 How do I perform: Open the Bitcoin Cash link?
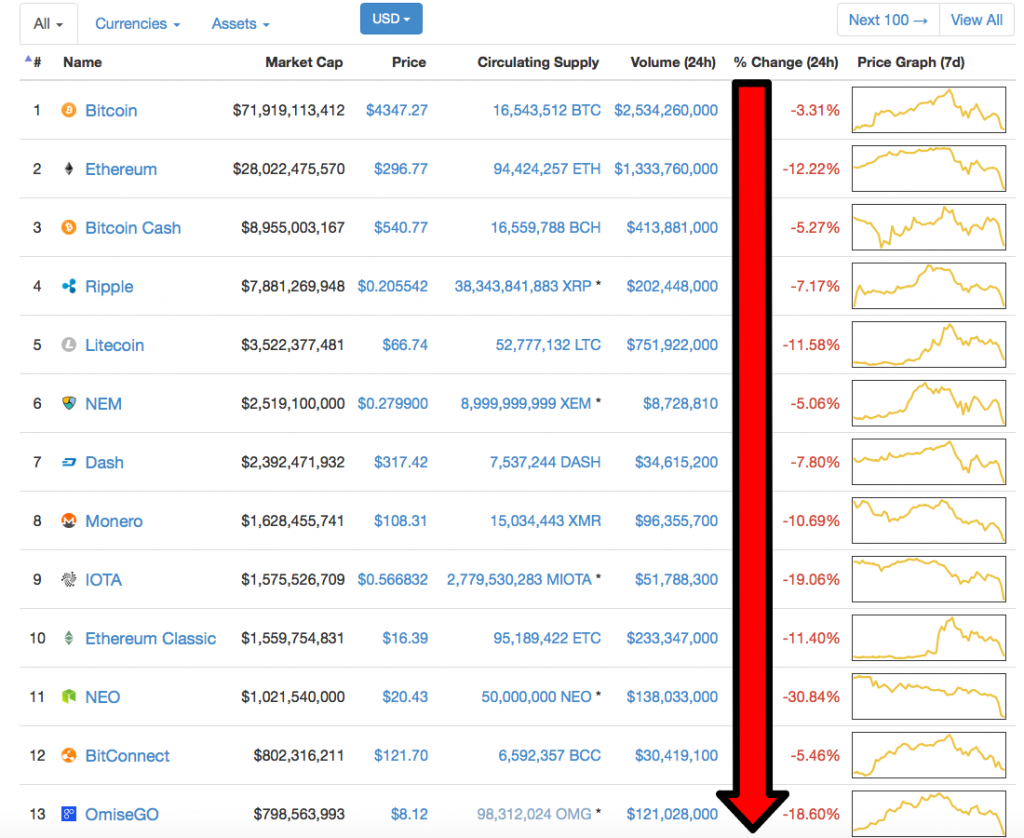pyautogui.click(x=133, y=228)
